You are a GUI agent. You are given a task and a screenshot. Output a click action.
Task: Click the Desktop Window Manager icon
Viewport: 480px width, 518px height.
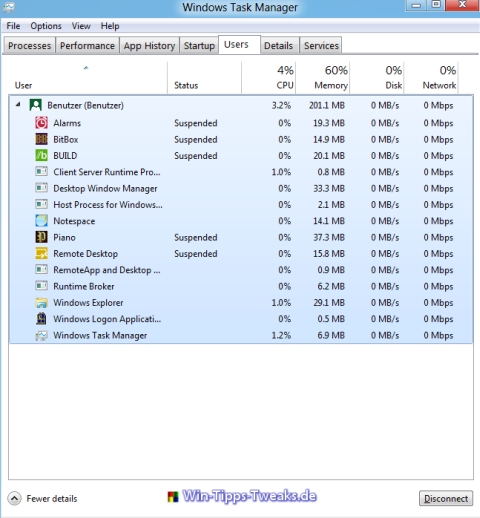[41, 188]
